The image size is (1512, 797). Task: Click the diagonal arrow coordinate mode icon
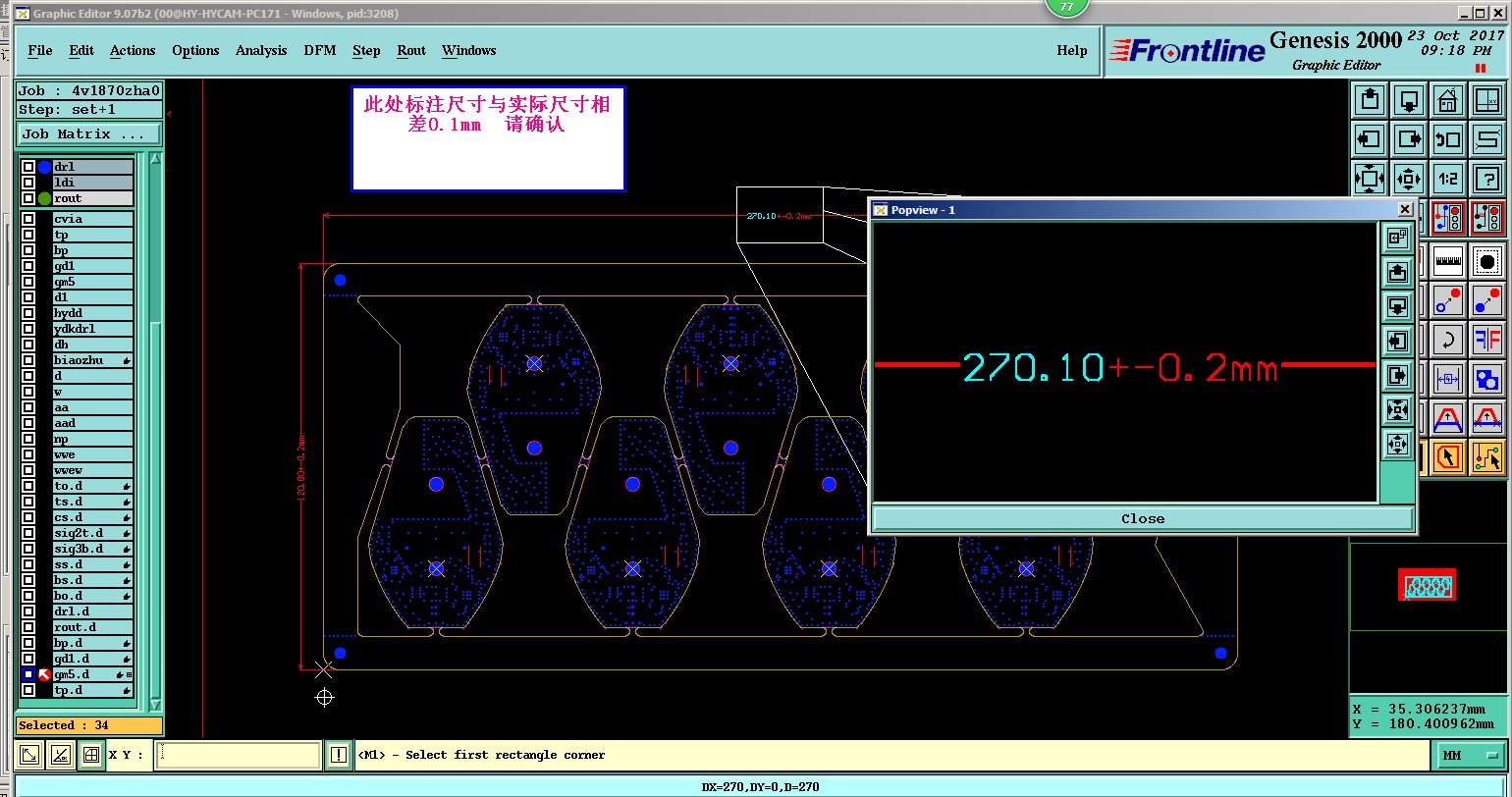click(29, 755)
